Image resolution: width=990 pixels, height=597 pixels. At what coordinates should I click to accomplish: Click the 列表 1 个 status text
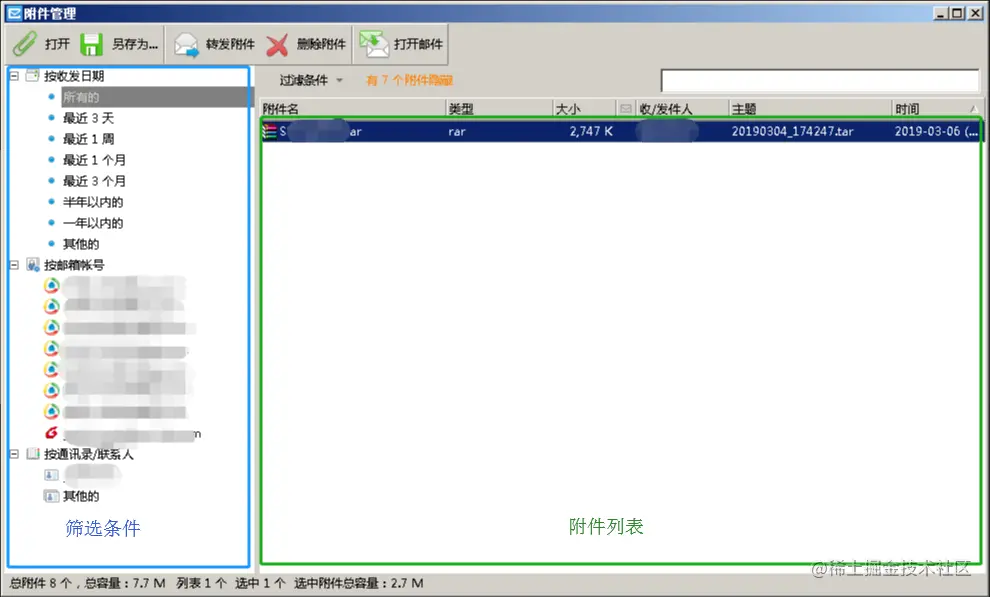pyautogui.click(x=201, y=583)
